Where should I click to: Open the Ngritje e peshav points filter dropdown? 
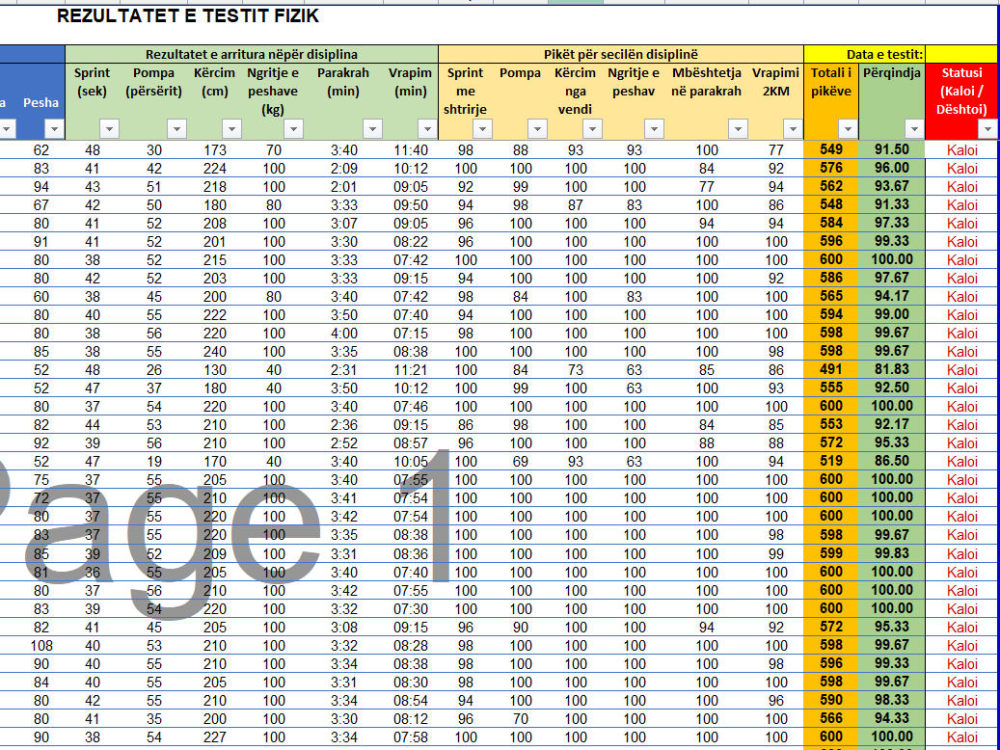(x=653, y=129)
